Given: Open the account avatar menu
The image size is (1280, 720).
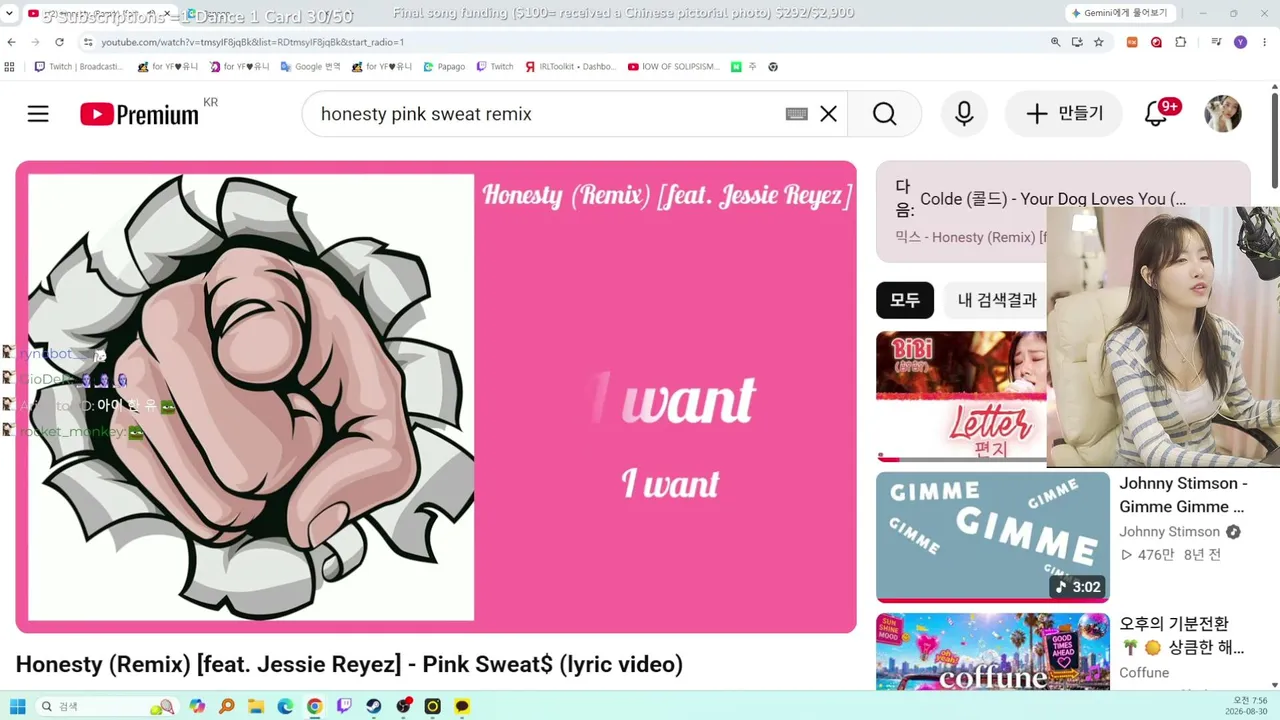Looking at the screenshot, I should click(x=1223, y=114).
